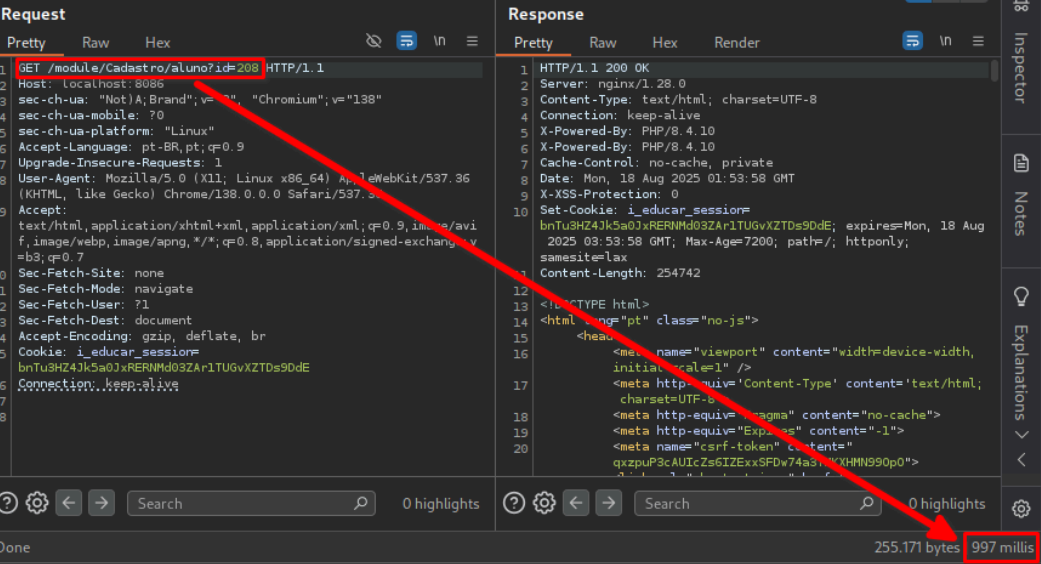The width and height of the screenshot is (1041, 564).
Task: Switch Response view to Render tab
Action: (736, 43)
